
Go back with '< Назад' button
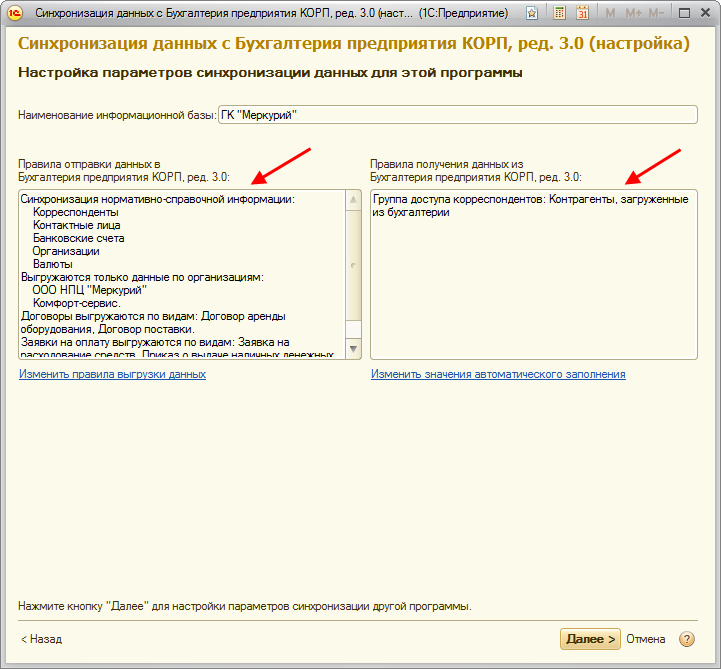pos(41,639)
